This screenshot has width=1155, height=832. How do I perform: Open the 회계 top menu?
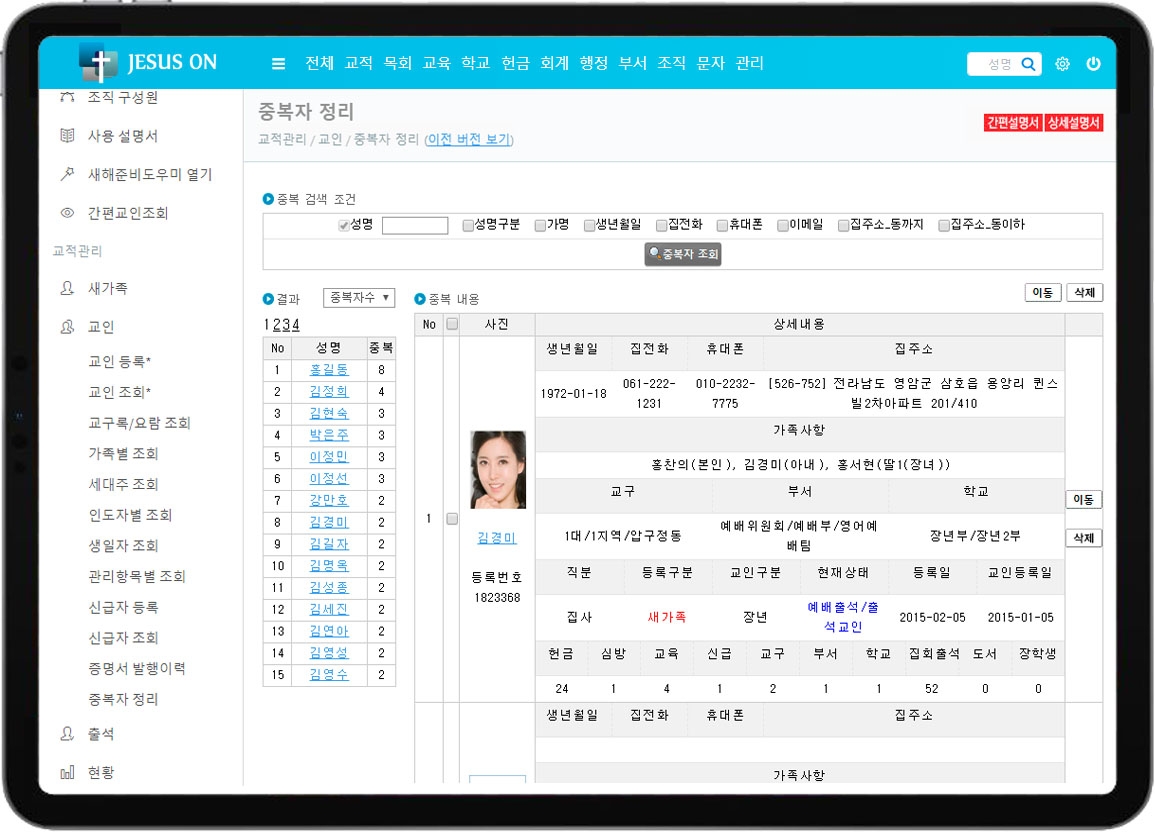(554, 63)
